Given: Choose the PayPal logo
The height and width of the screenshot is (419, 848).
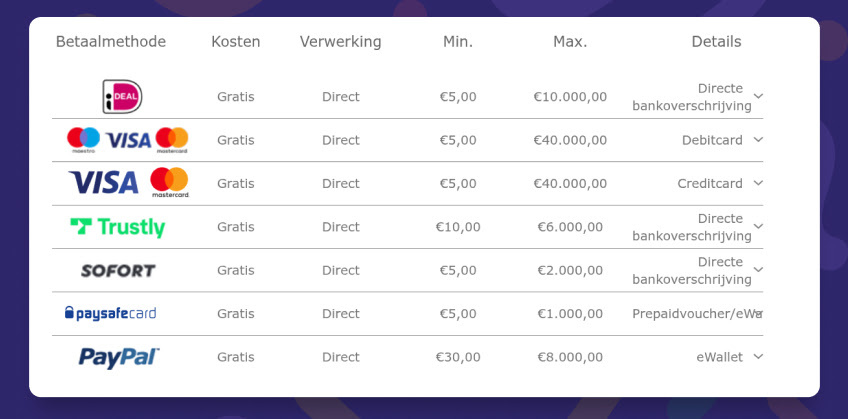Looking at the screenshot, I should coord(119,357).
